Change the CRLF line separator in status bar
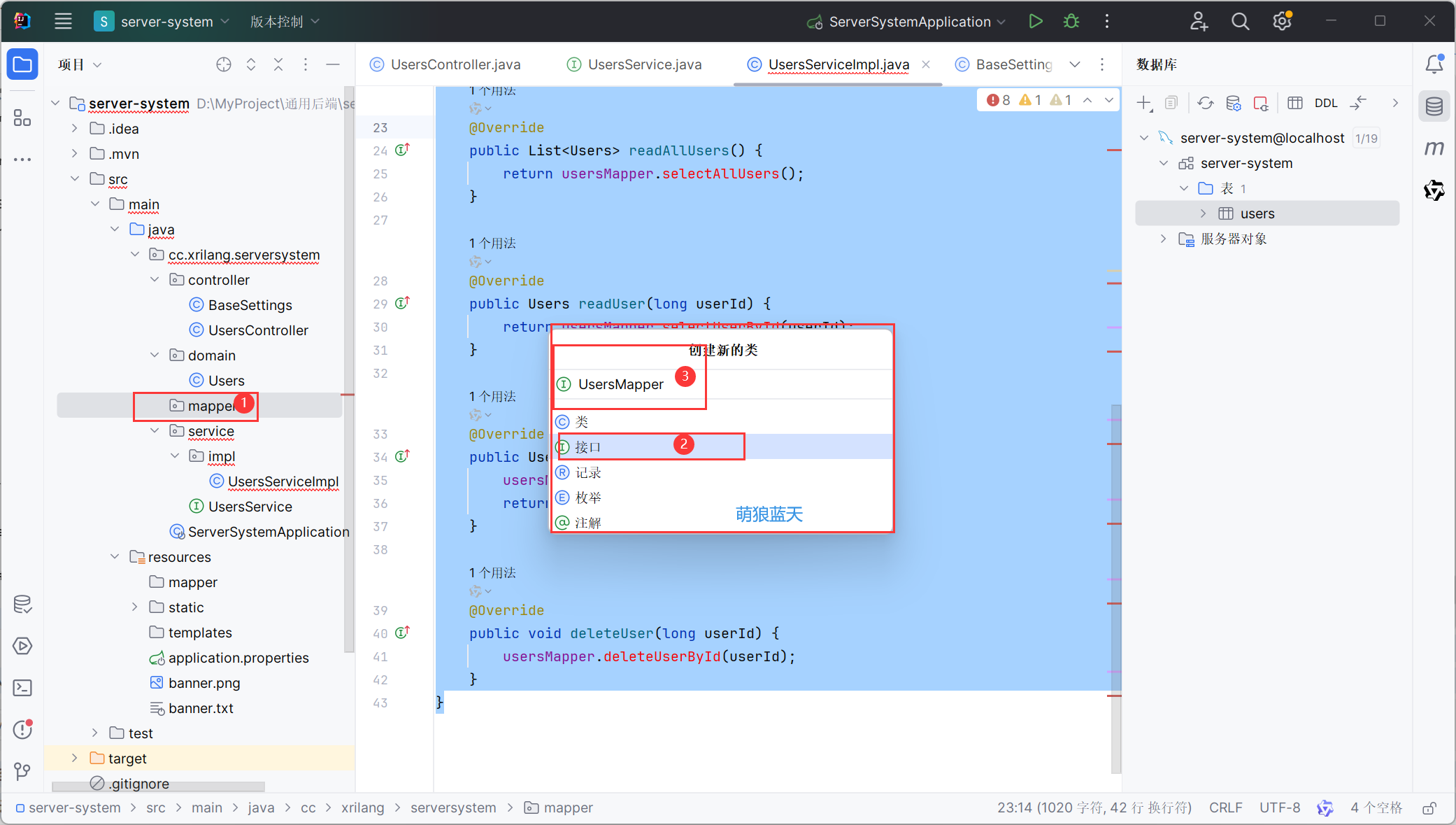 [x=1226, y=808]
